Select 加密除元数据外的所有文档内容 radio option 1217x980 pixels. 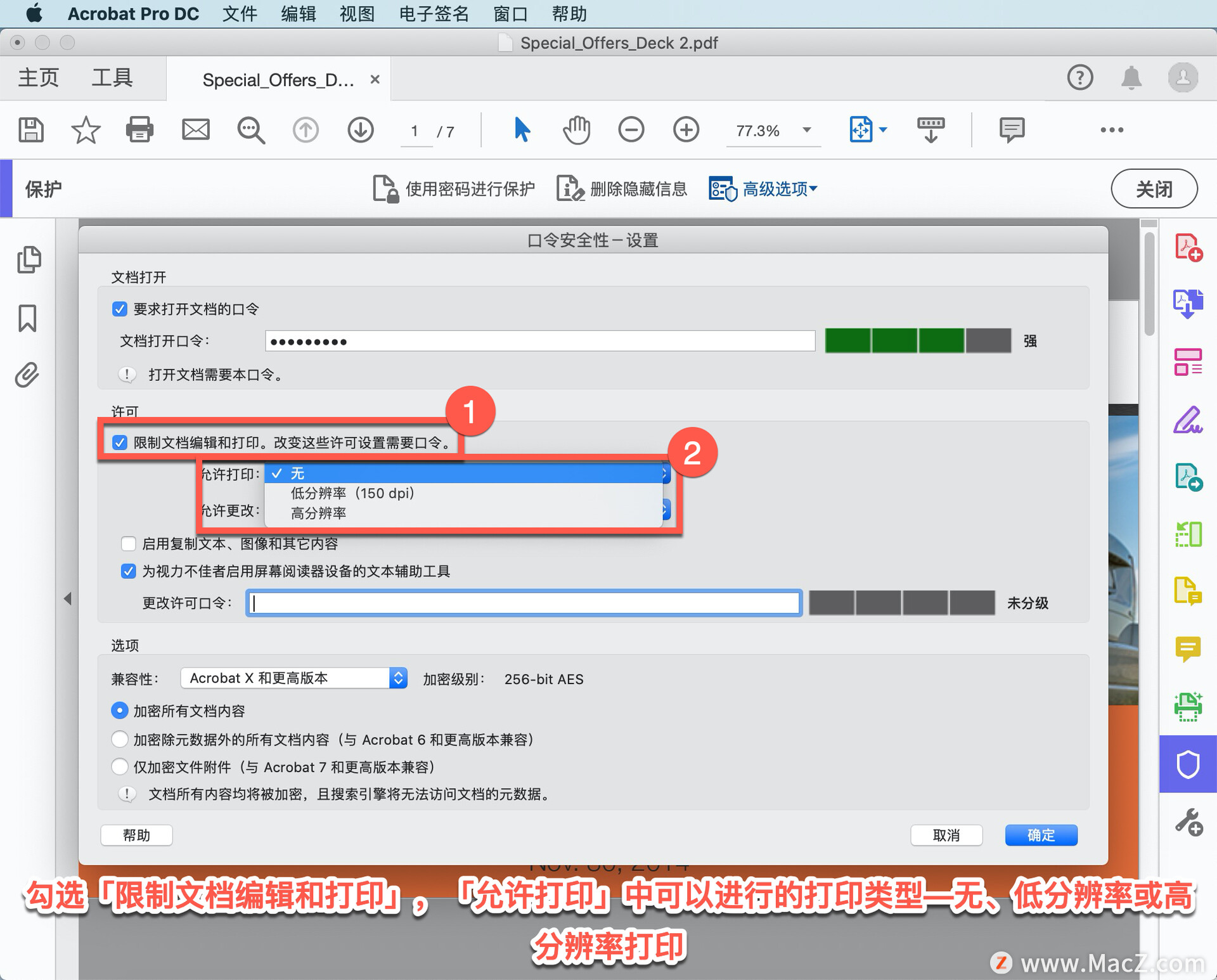tap(119, 739)
